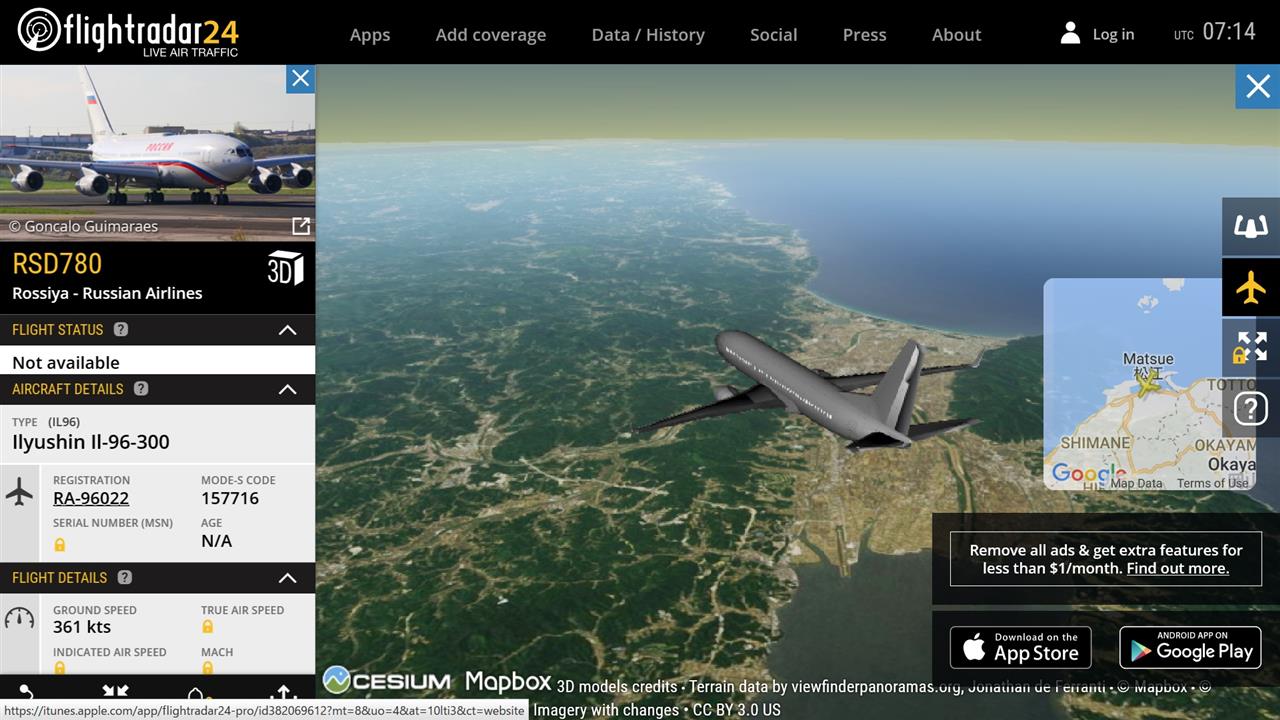This screenshot has width=1280, height=720.
Task: Collapse the Aircraft Details section
Action: pyautogui.click(x=287, y=389)
